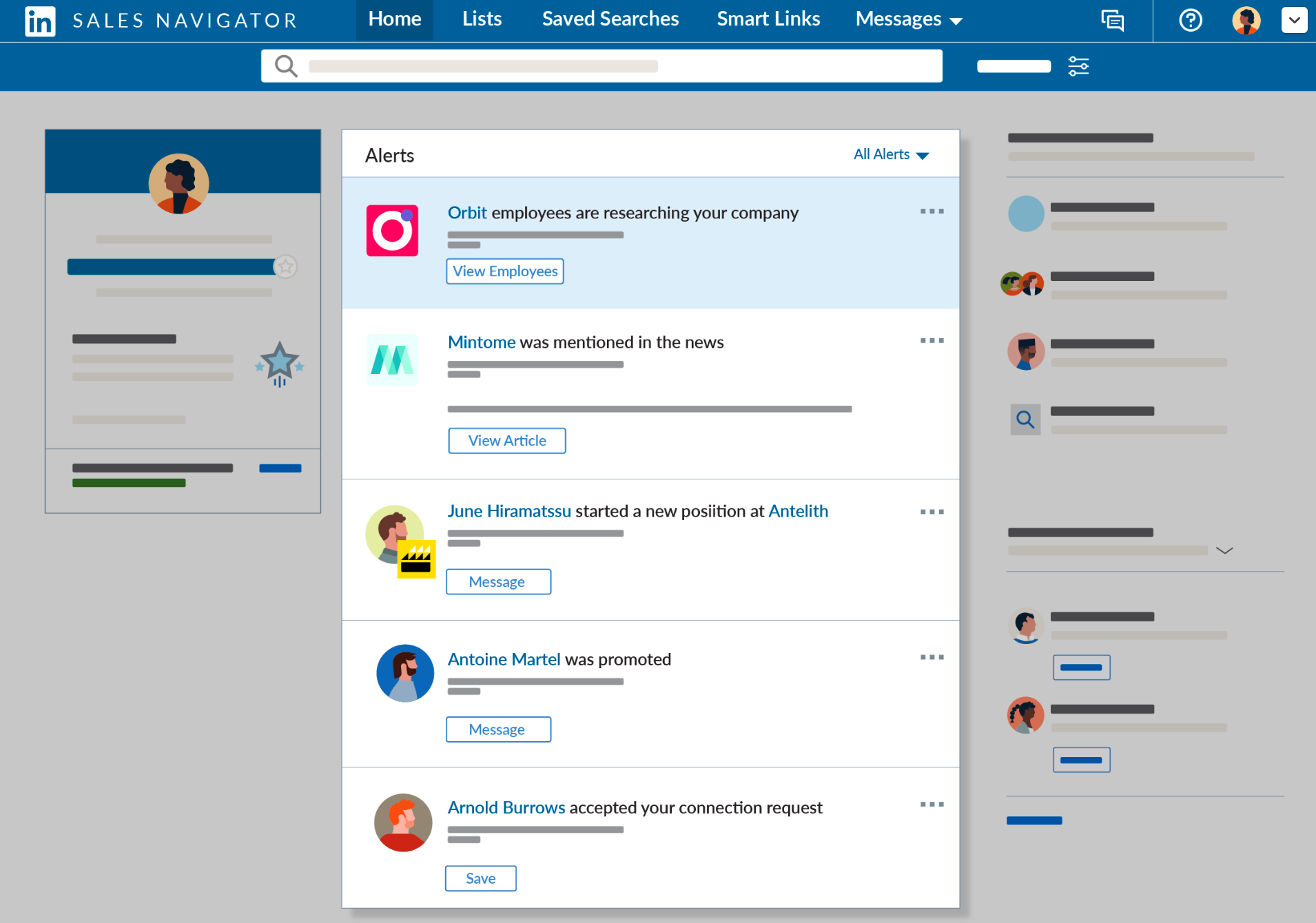Open the All Alerts filter dropdown
Viewport: 1316px width, 923px height.
pyautogui.click(x=891, y=154)
